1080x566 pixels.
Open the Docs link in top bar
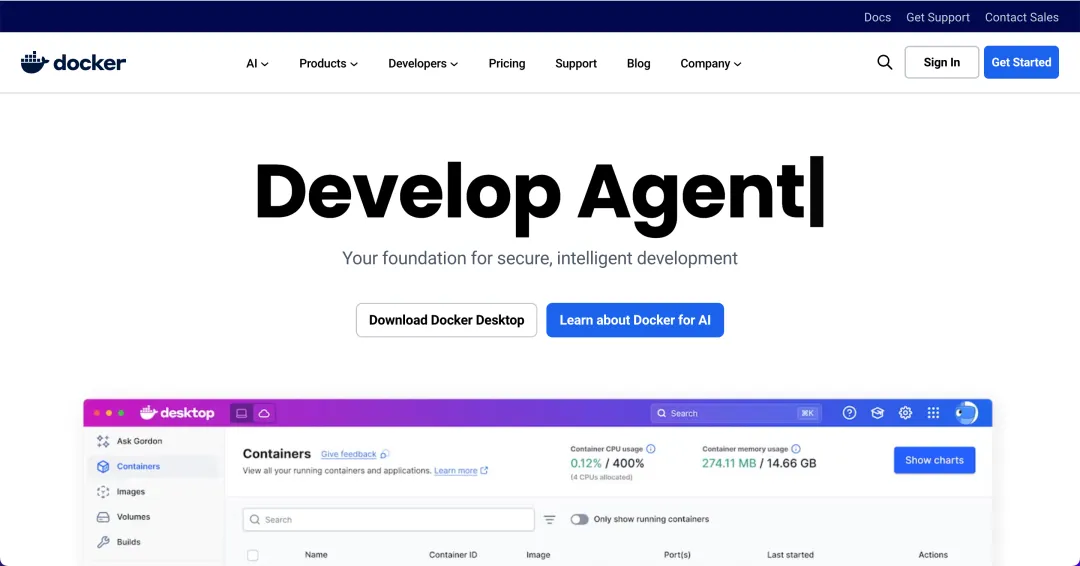coord(878,17)
